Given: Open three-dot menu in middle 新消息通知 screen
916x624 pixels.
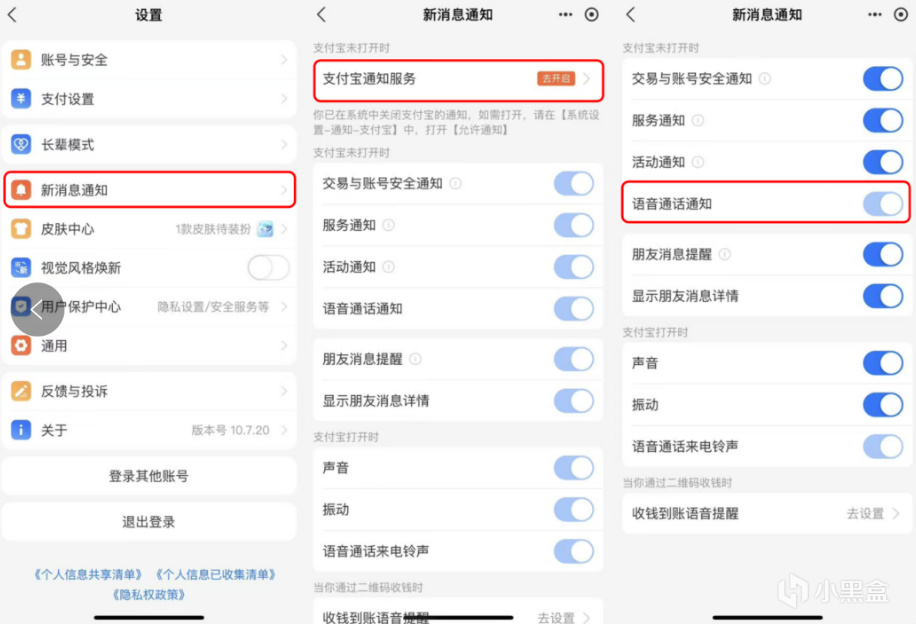Looking at the screenshot, I should (565, 15).
